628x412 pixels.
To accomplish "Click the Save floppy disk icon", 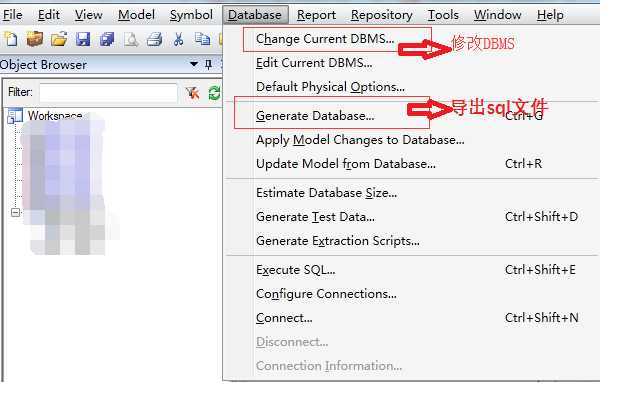I will pyautogui.click(x=83, y=39).
